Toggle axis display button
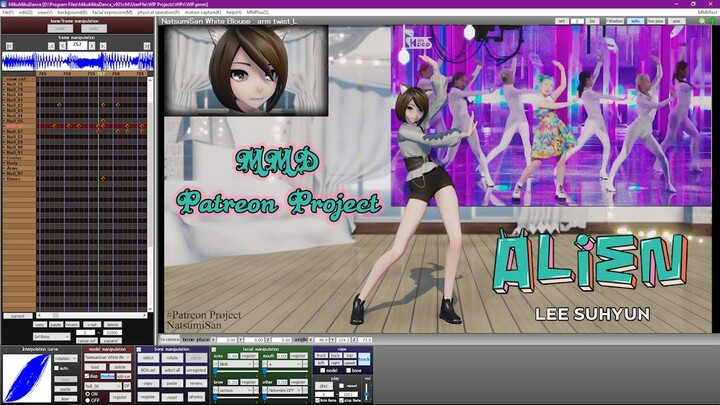 pos(676,21)
